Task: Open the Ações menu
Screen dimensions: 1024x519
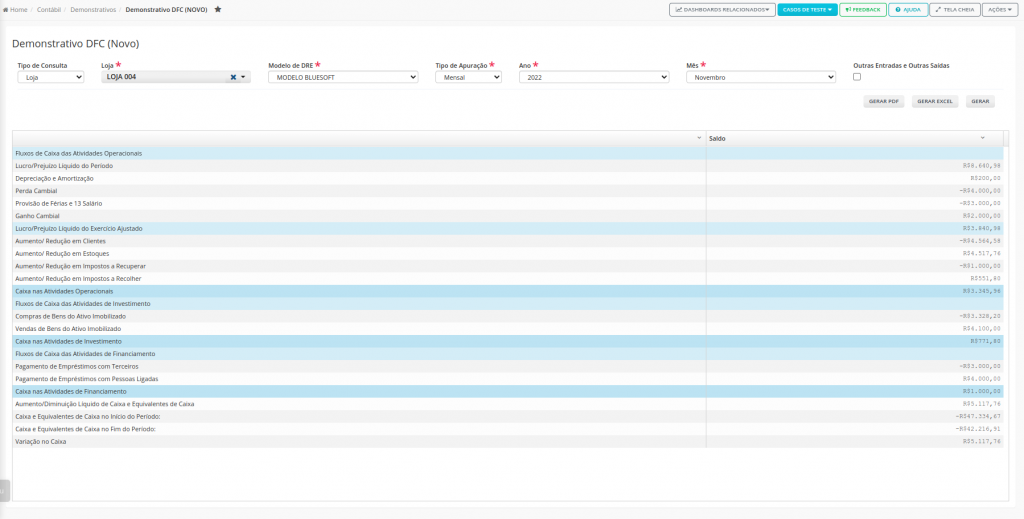Action: (x=1001, y=9)
